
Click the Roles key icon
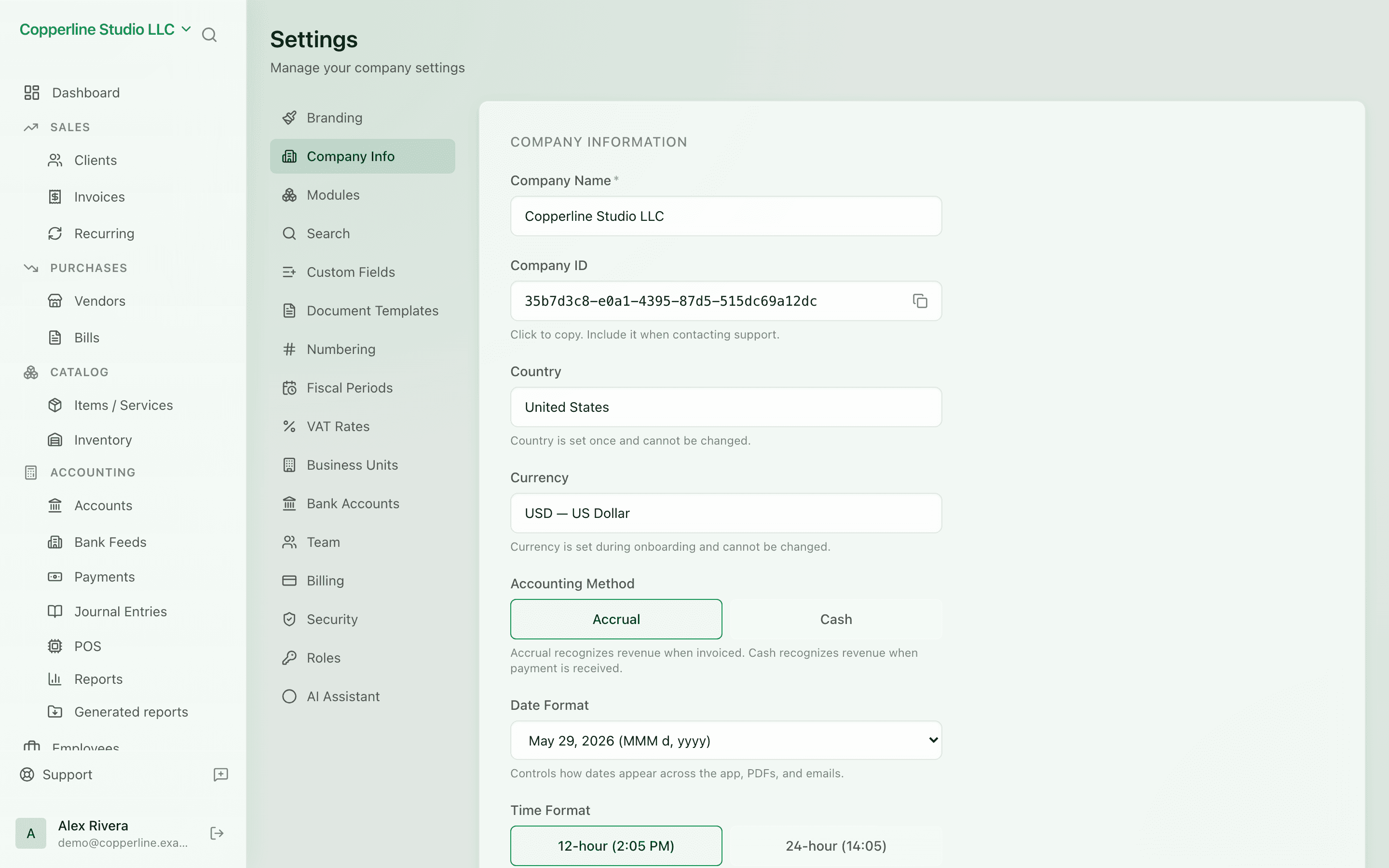coord(289,658)
